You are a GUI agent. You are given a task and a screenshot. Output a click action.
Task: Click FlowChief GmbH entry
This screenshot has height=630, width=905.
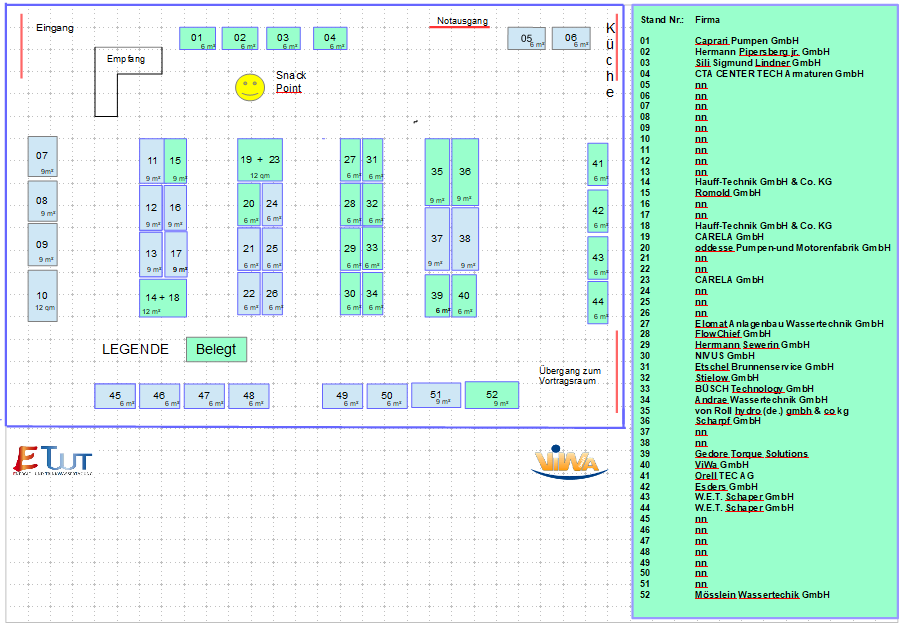tap(732, 334)
